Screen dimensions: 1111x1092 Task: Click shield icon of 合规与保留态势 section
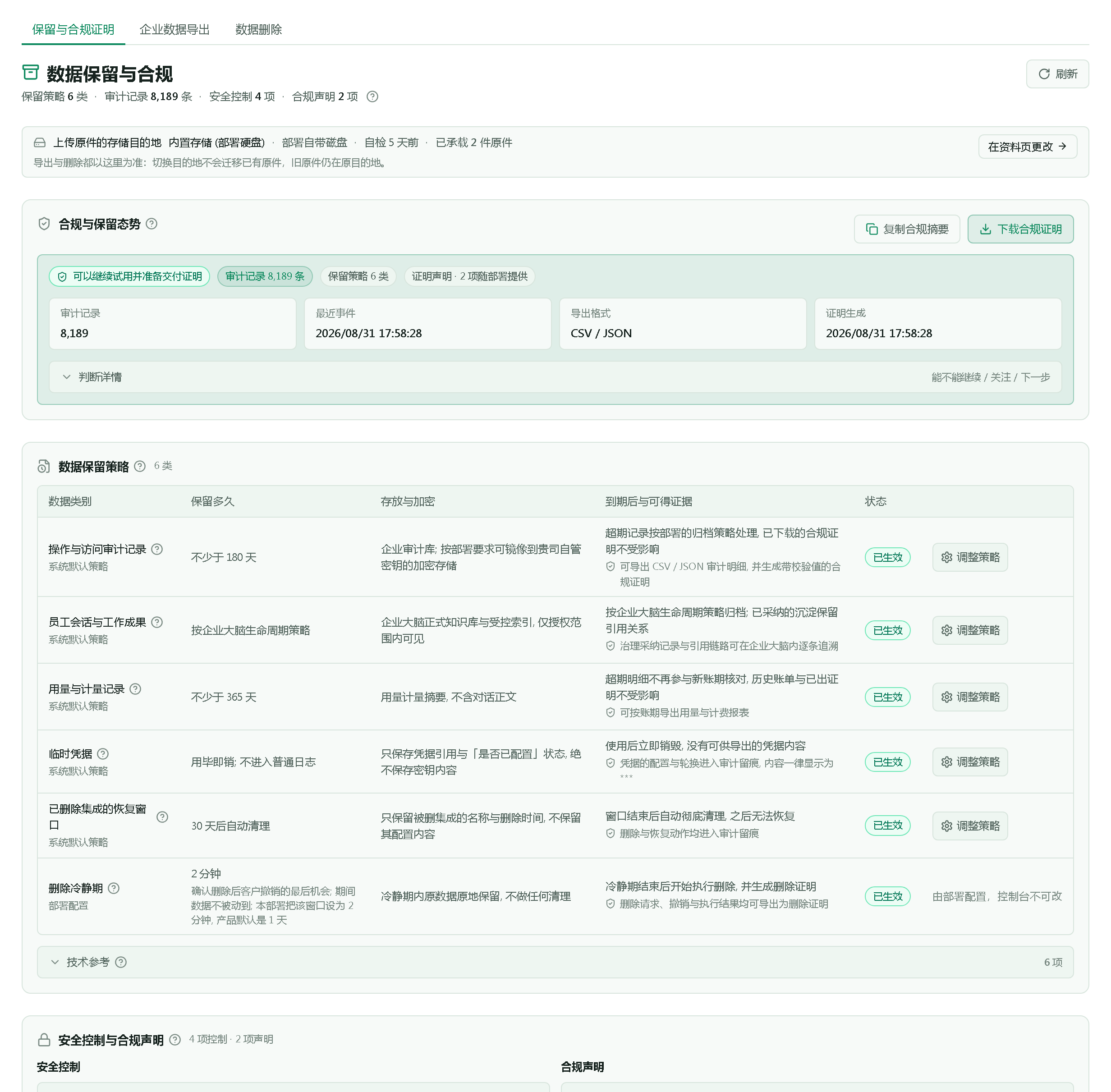click(44, 224)
